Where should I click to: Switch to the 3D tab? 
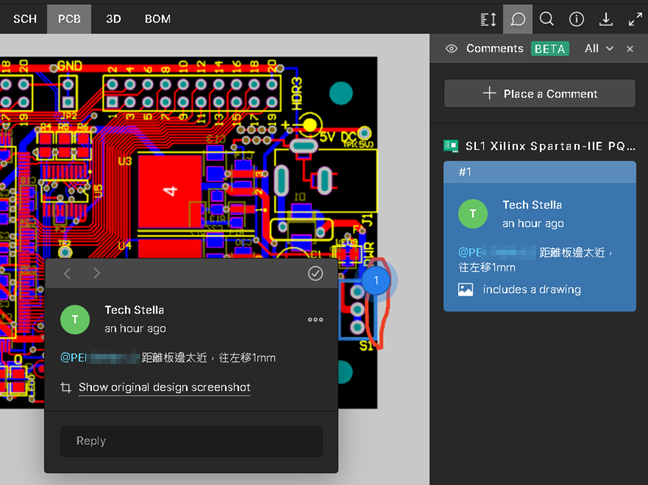(x=114, y=19)
